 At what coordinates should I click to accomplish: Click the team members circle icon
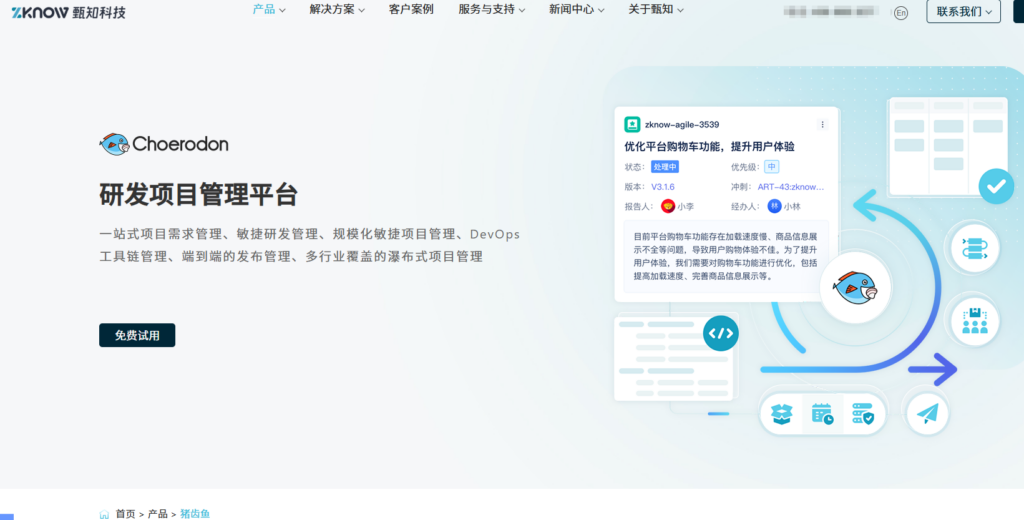pyautogui.click(x=974, y=321)
